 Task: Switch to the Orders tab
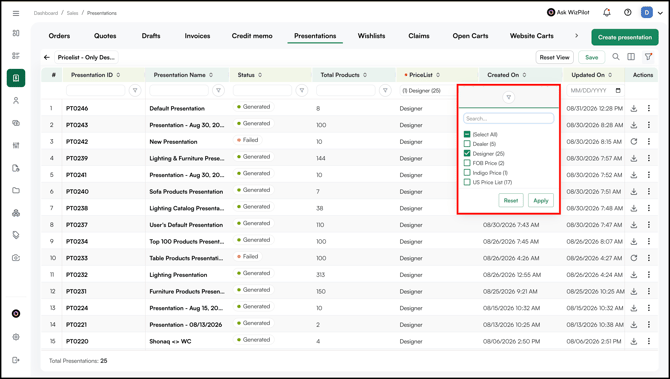[59, 36]
